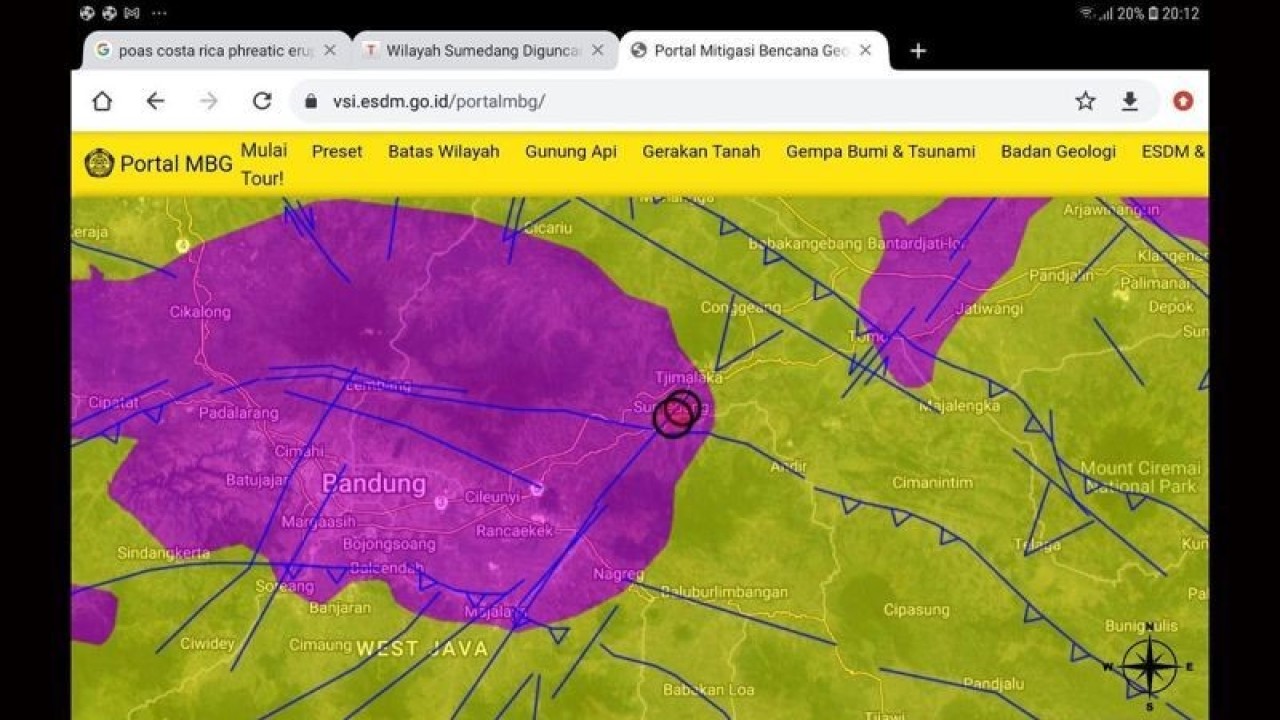This screenshot has width=1280, height=720.
Task: Reload the page with the refresh icon
Action: tap(261, 100)
